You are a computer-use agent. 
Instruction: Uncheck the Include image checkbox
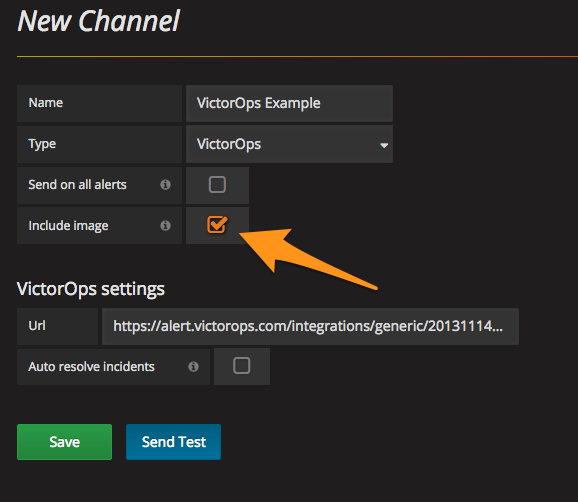click(217, 224)
